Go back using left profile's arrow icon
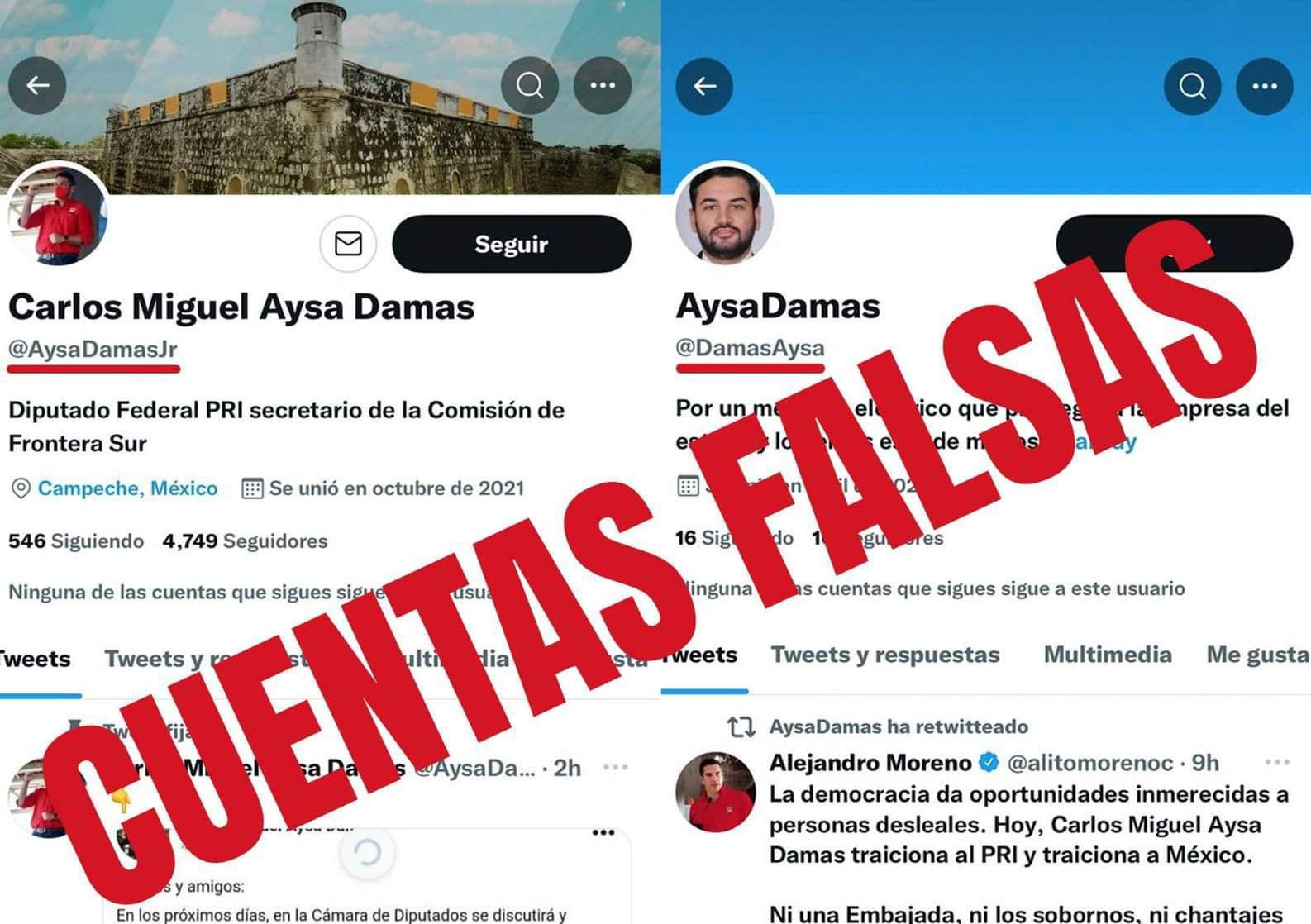 coord(37,86)
